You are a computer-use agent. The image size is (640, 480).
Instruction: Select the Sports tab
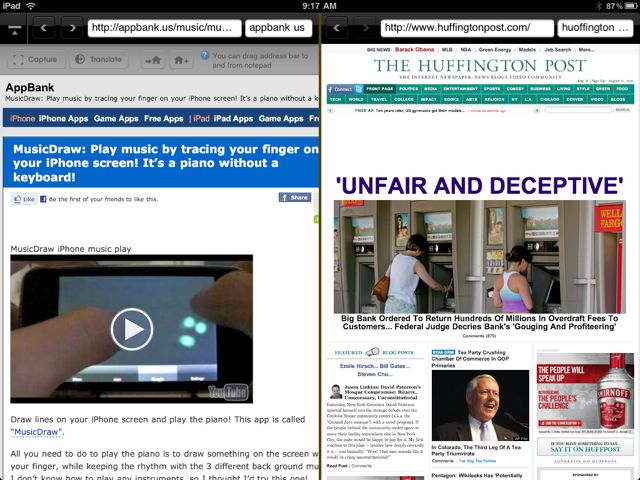[492, 89]
